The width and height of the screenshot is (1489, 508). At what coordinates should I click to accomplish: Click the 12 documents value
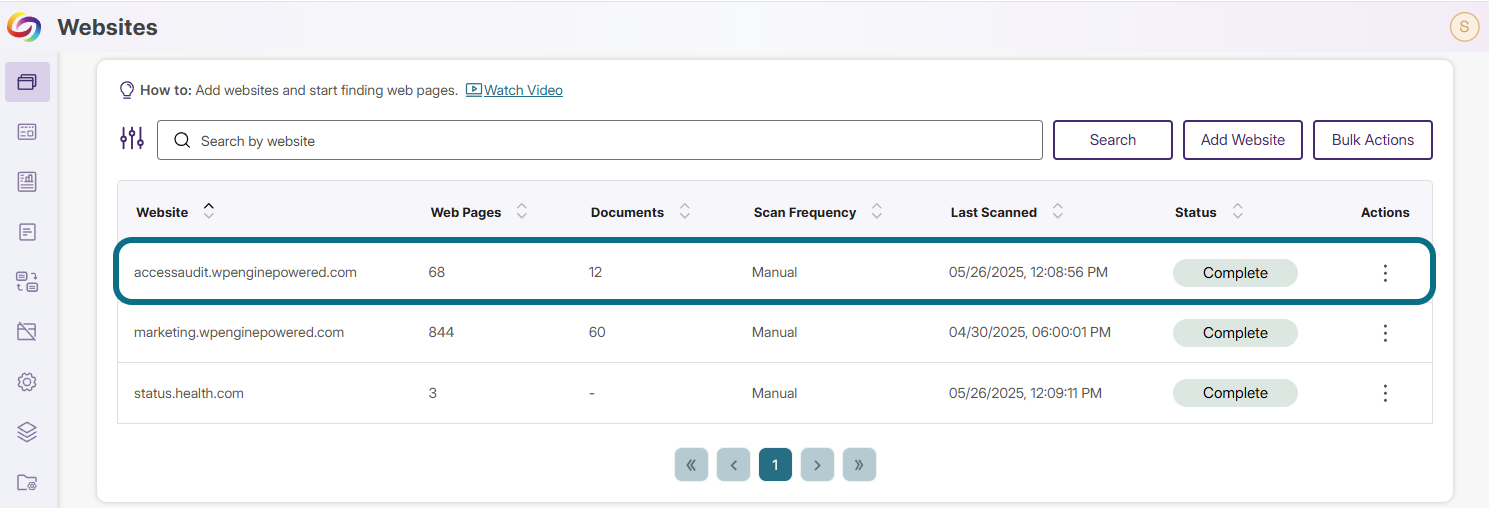595,272
